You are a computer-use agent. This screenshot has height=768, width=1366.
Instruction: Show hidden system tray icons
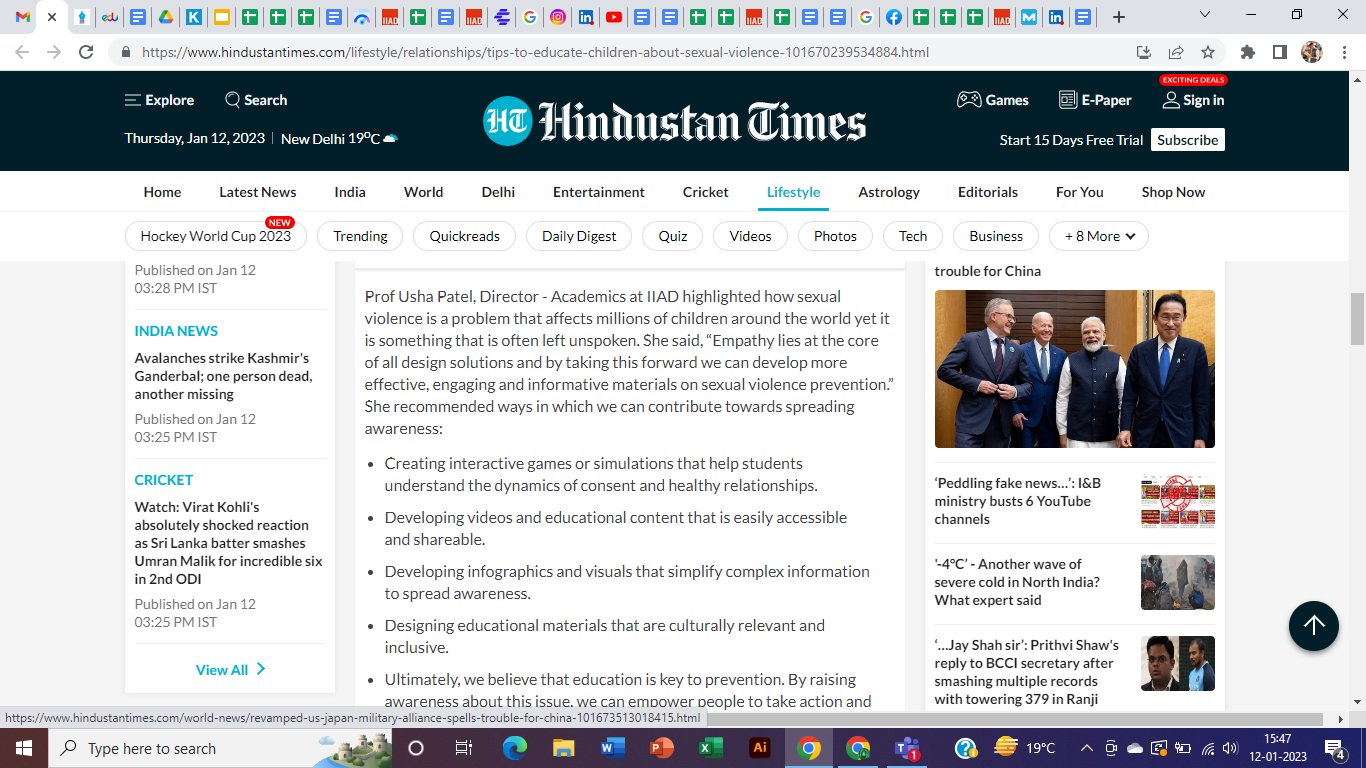tap(1086, 748)
